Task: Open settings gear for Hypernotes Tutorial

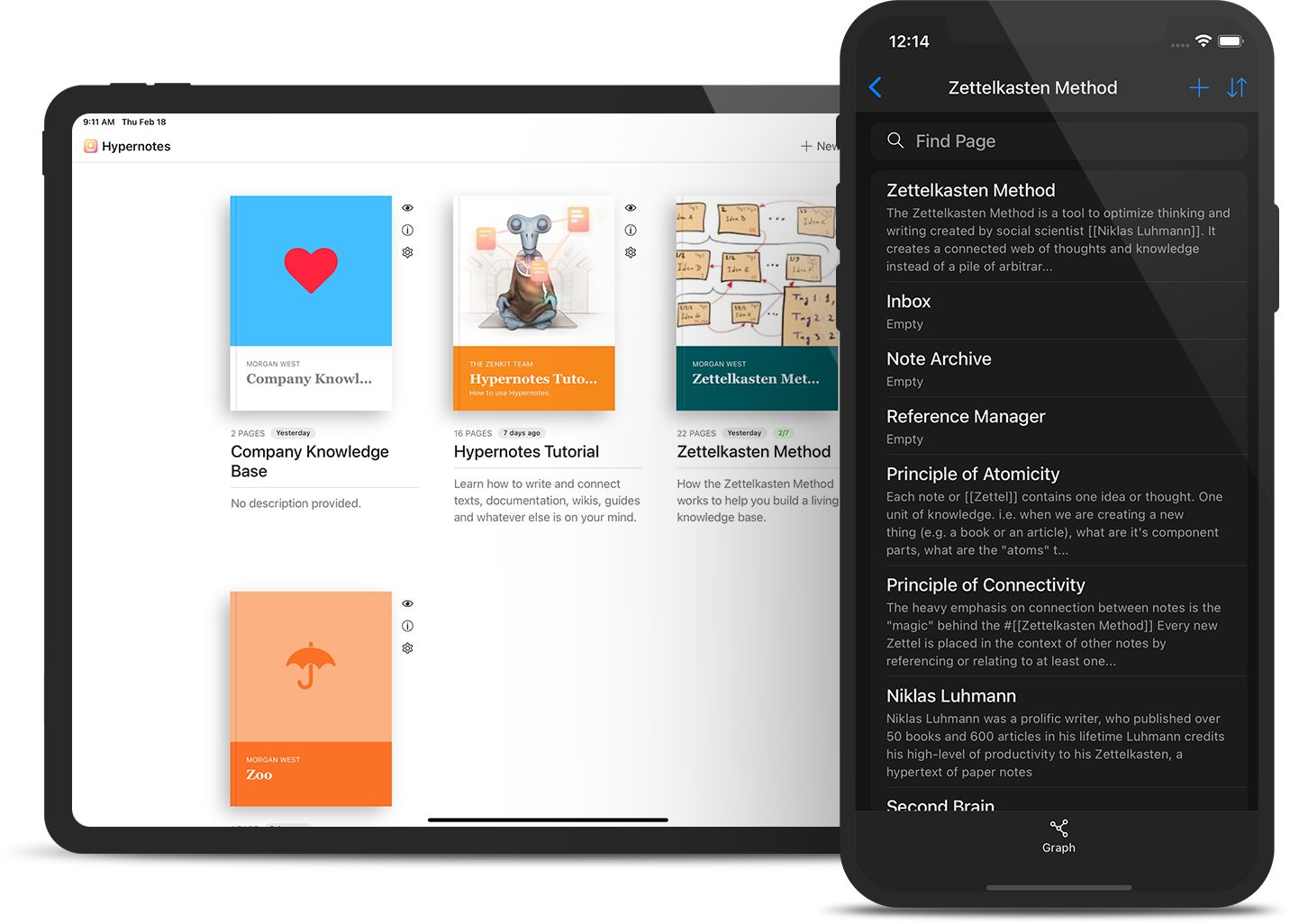Action: [x=631, y=253]
